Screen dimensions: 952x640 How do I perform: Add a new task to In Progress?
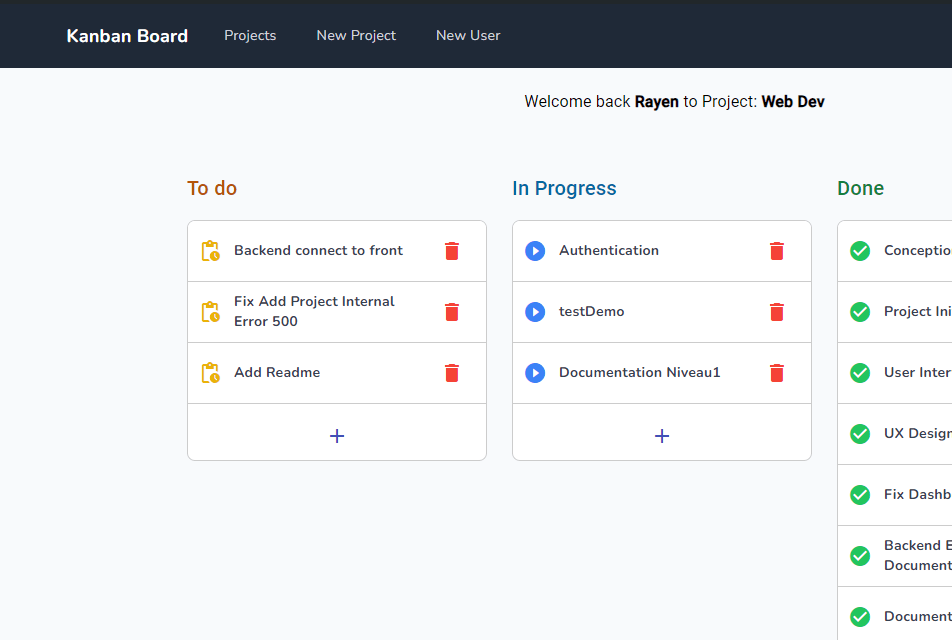point(661,435)
